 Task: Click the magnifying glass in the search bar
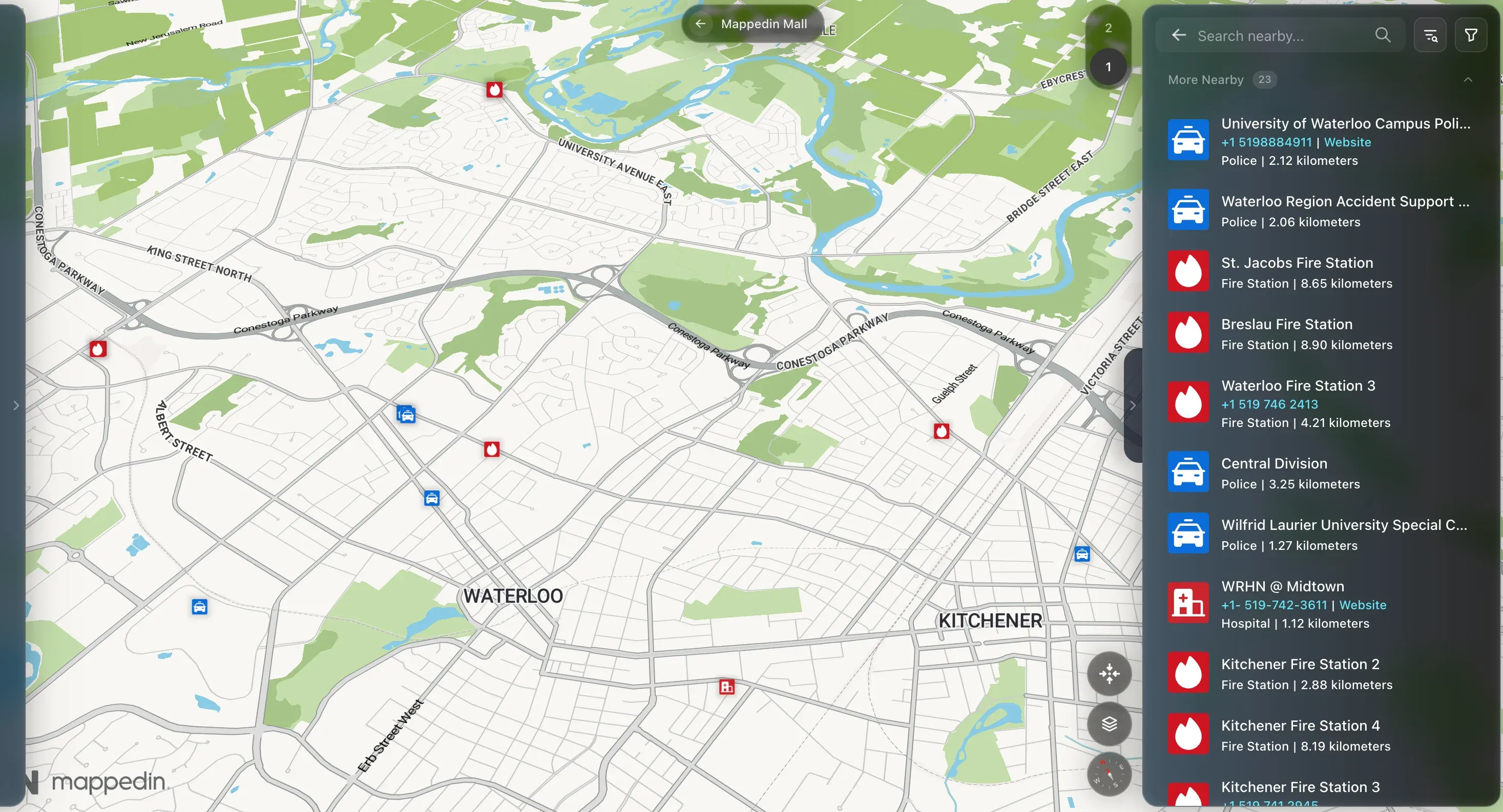point(1382,35)
